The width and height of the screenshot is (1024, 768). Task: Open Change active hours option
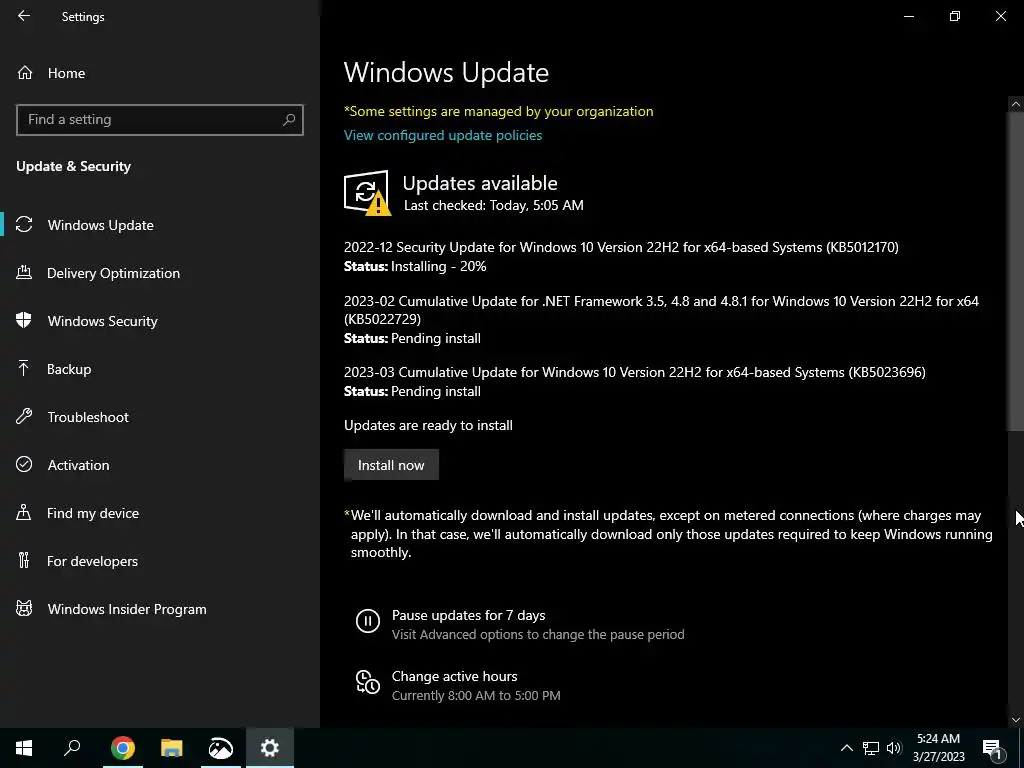455,676
